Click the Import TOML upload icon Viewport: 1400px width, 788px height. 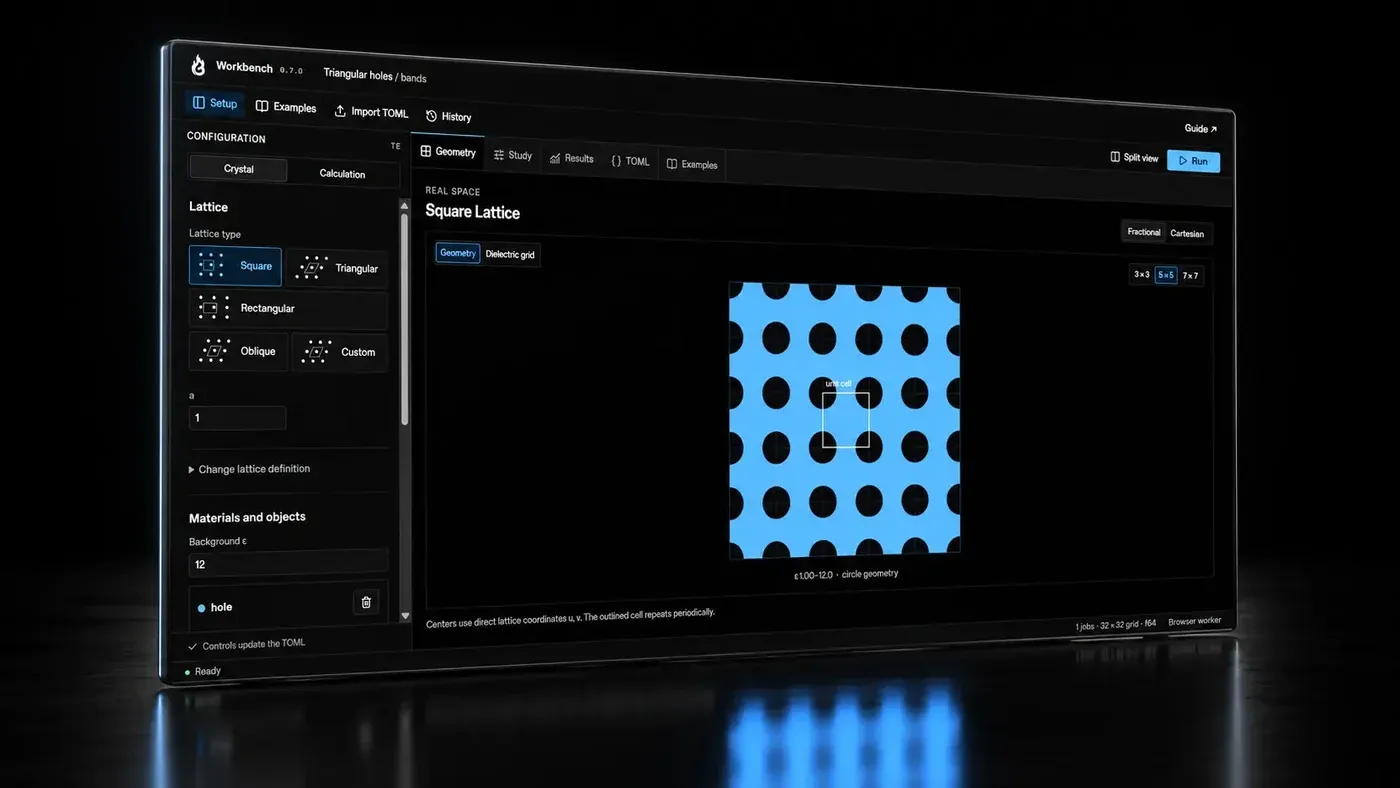coord(340,111)
